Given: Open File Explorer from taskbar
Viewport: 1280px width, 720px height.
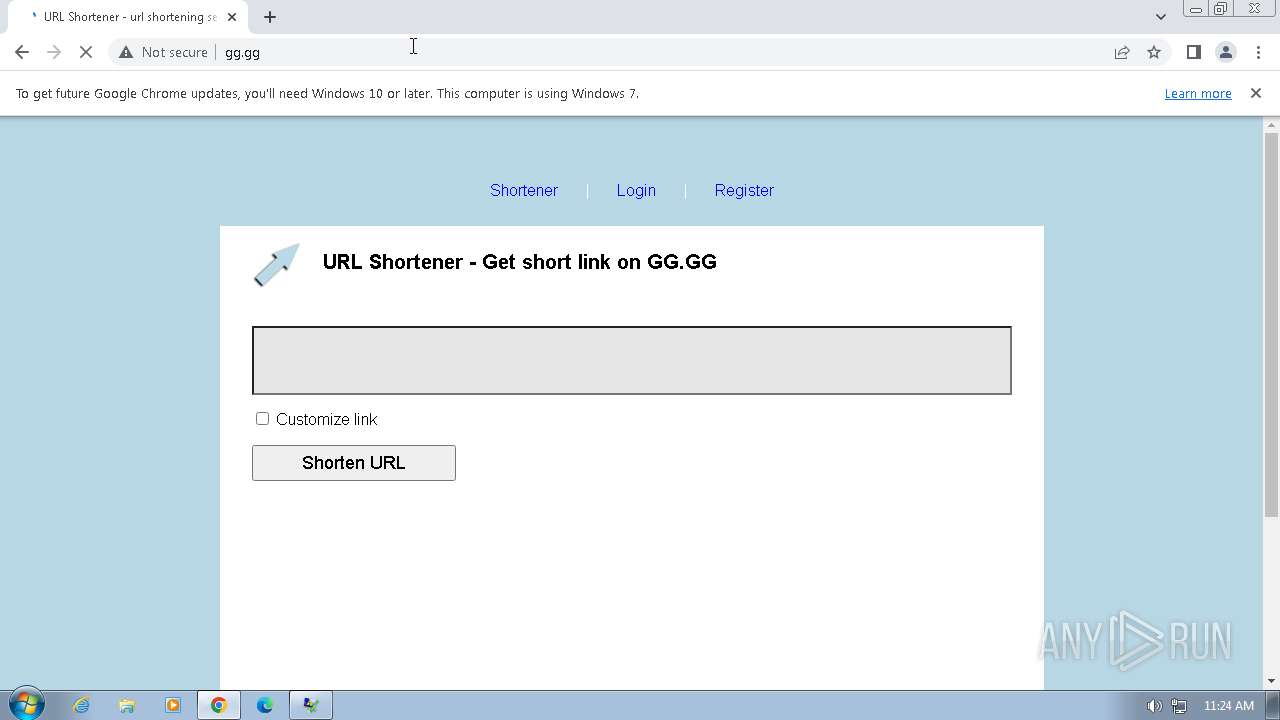Looking at the screenshot, I should click(x=127, y=705).
